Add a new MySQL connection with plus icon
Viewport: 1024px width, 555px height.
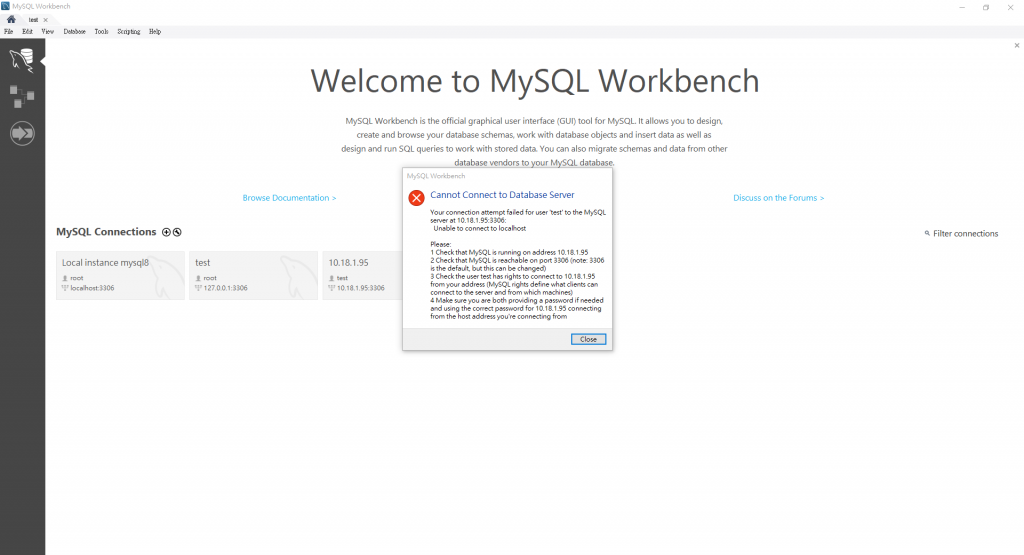pyautogui.click(x=167, y=232)
